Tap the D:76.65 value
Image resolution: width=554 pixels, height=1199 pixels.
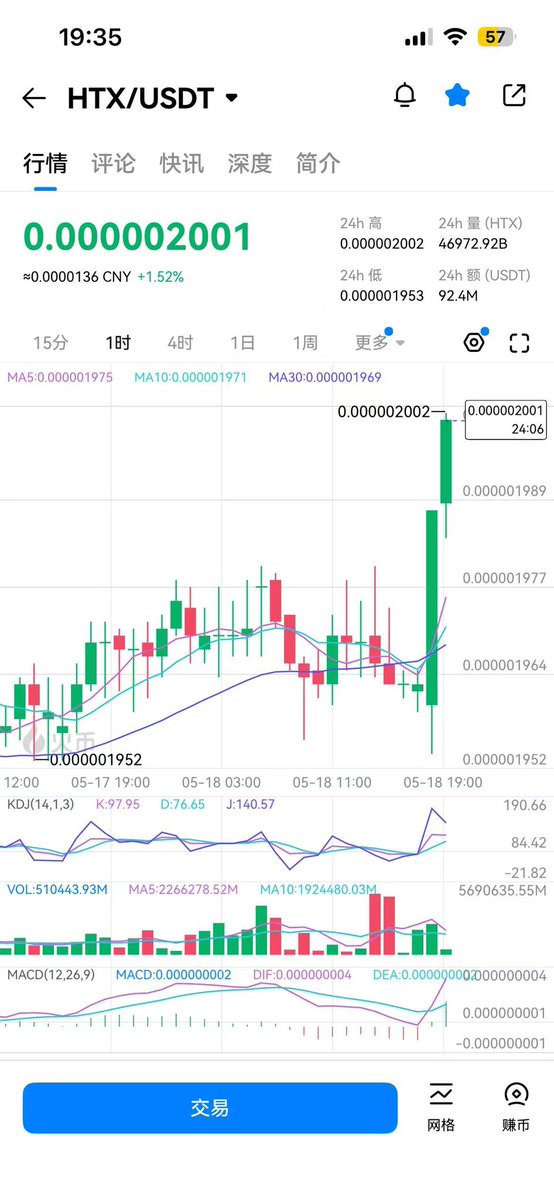click(x=183, y=804)
